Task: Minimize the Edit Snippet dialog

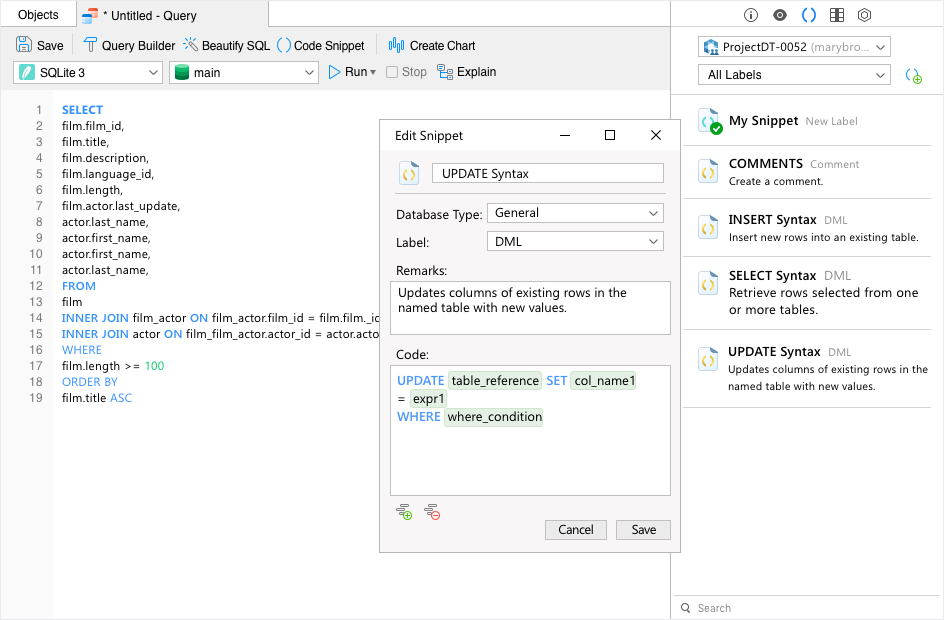Action: tap(565, 135)
